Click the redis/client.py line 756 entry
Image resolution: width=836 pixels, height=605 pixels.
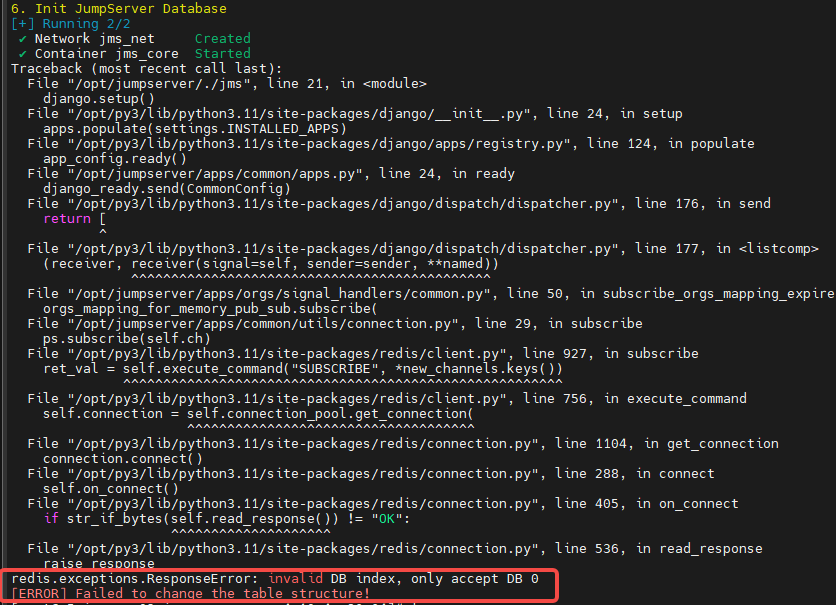387,398
